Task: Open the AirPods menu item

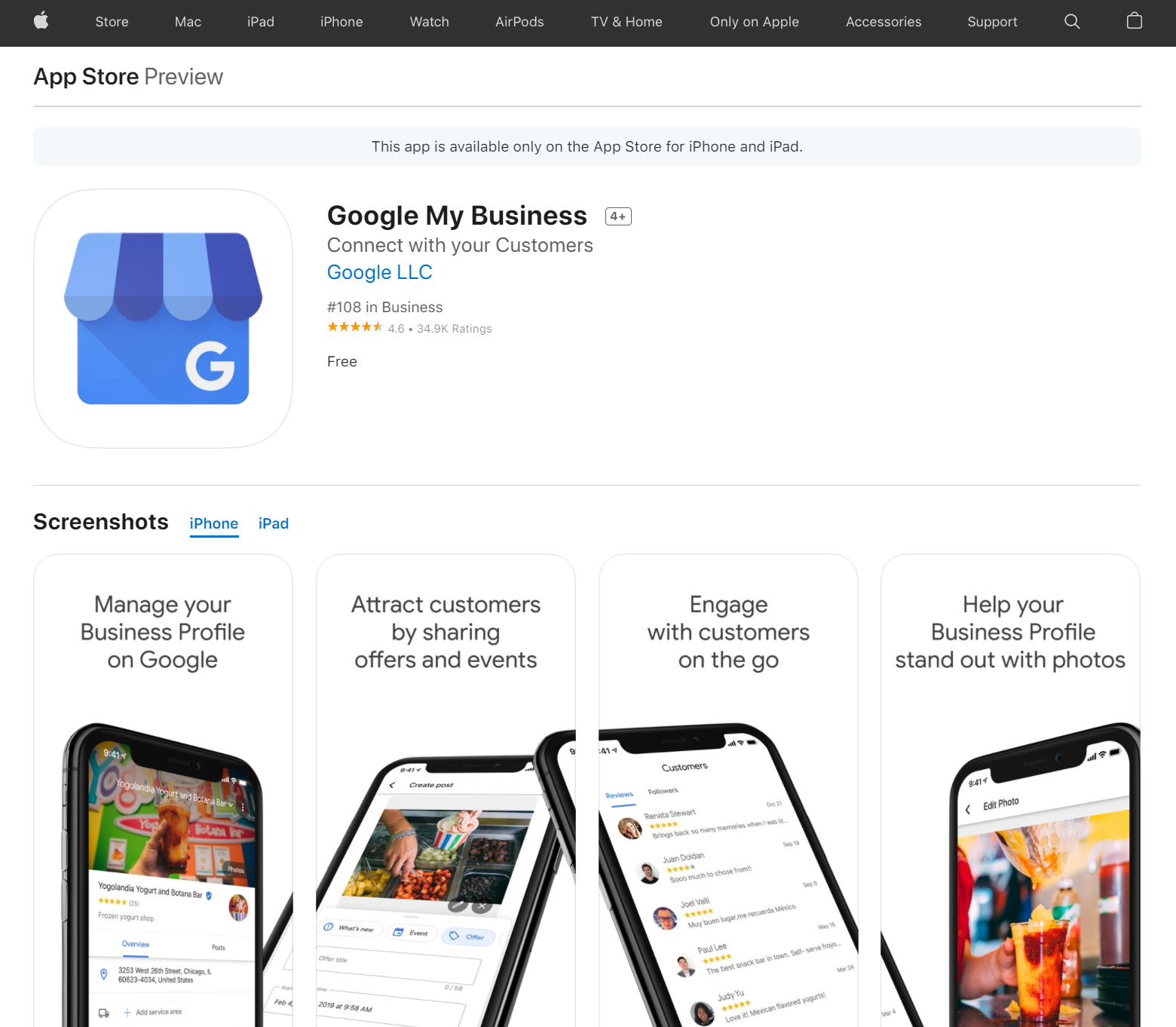Action: point(519,22)
